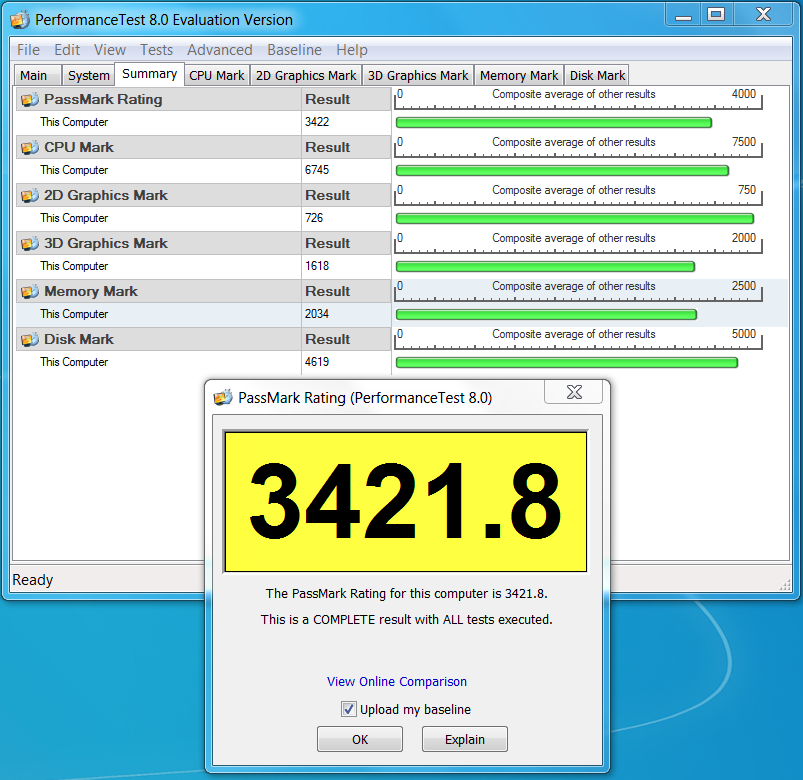Screen dimensions: 803x780
Task: Open the Advanced menu
Action: pyautogui.click(x=220, y=50)
